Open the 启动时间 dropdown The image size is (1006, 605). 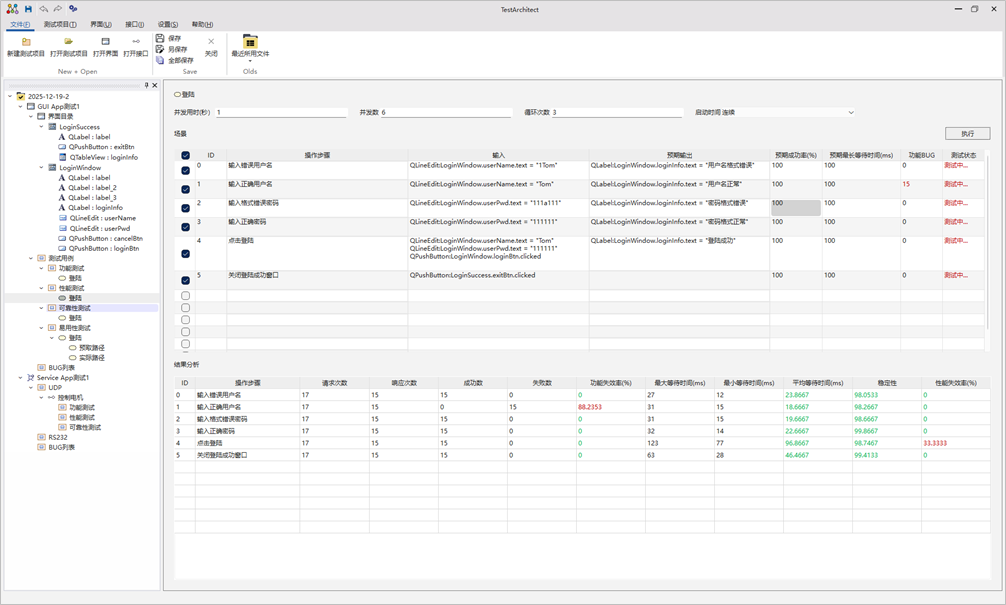(x=850, y=113)
